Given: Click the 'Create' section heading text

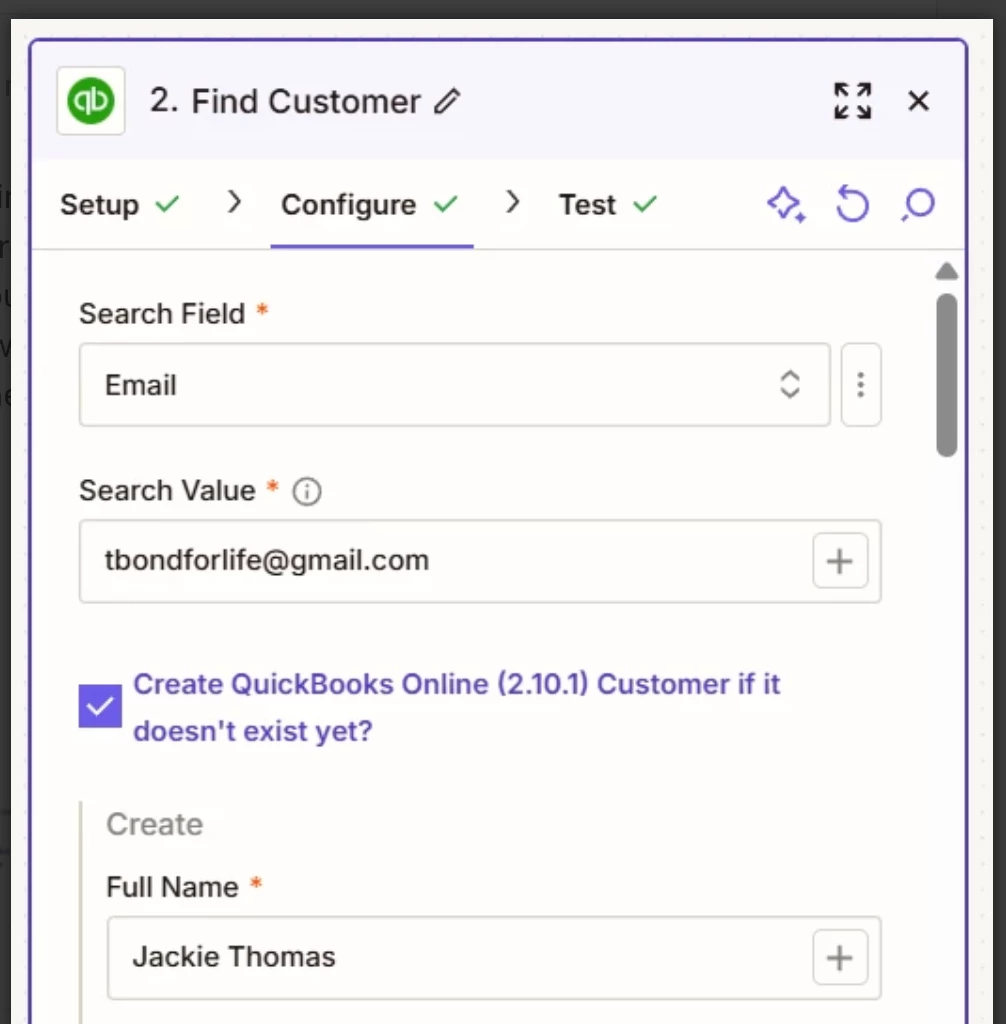Looking at the screenshot, I should (155, 824).
